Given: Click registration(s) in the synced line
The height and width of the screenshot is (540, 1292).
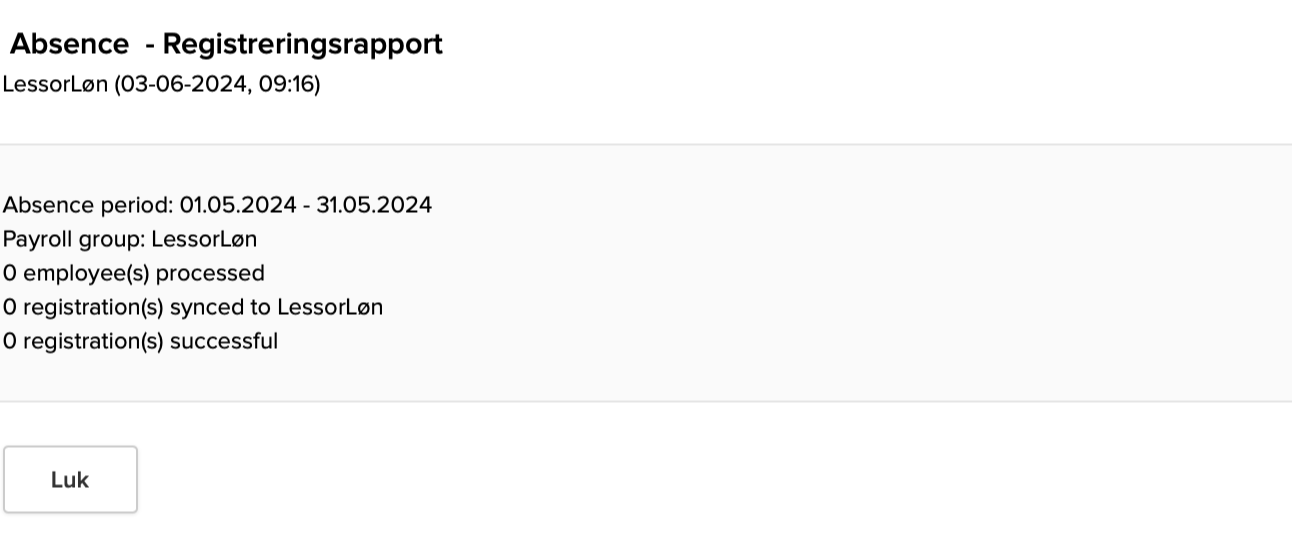Looking at the screenshot, I should coord(93,307).
